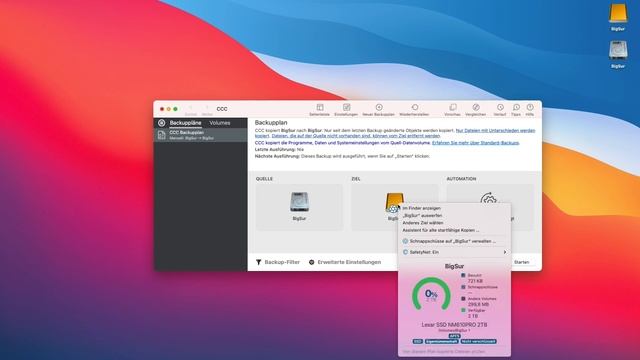Choose "Von diesem Plan kopierte Dateien prüfen"
Image resolution: width=640 pixels, height=360 pixels.
(x=444, y=351)
